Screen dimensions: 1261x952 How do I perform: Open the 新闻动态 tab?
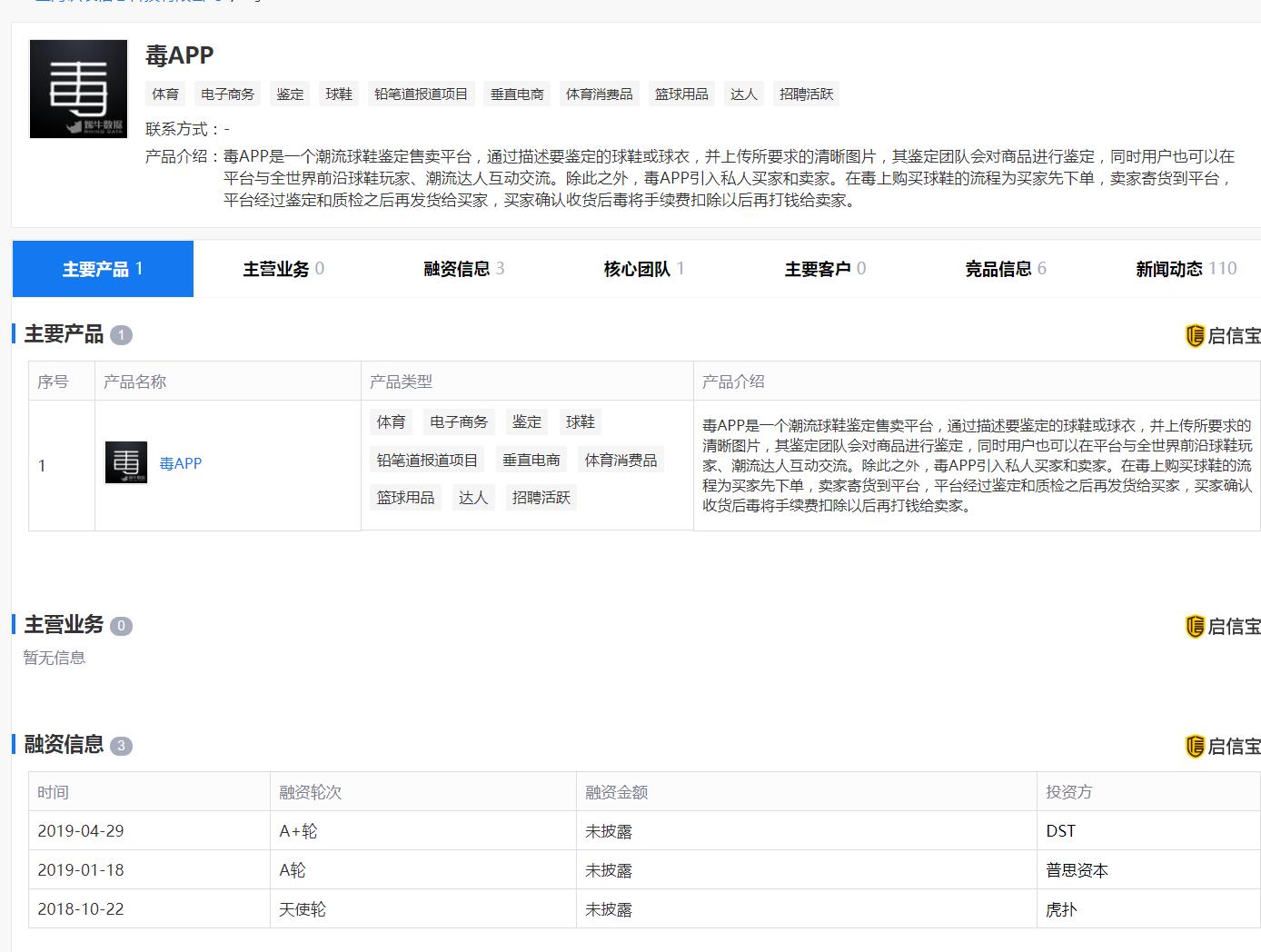coord(1187,269)
